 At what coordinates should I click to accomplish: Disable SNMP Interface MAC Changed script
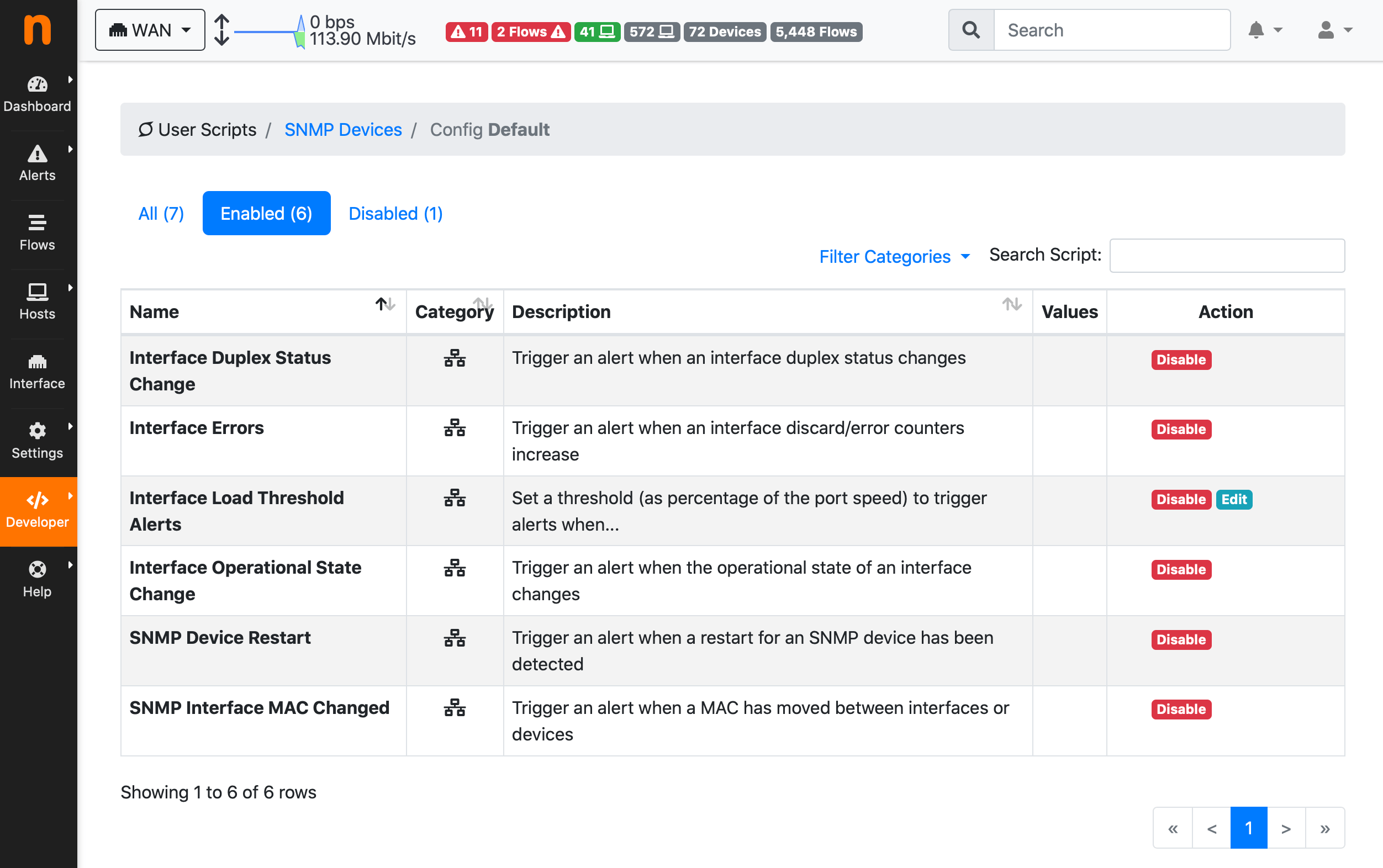[1180, 709]
